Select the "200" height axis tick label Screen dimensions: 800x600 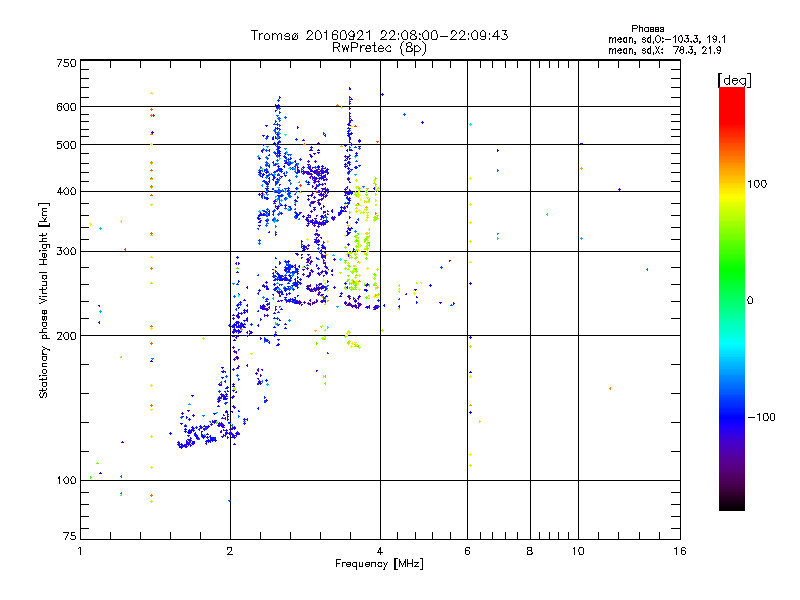click(66, 336)
